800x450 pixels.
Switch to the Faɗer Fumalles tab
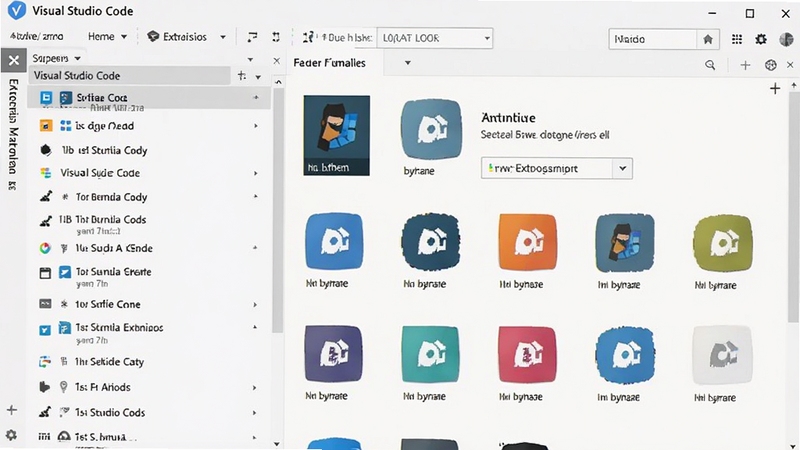[330, 63]
